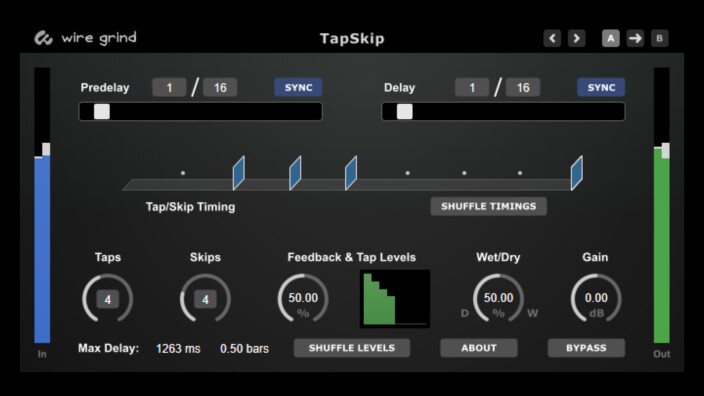Click the green tap levels graph
Screen dimensions: 704x396
[395, 299]
